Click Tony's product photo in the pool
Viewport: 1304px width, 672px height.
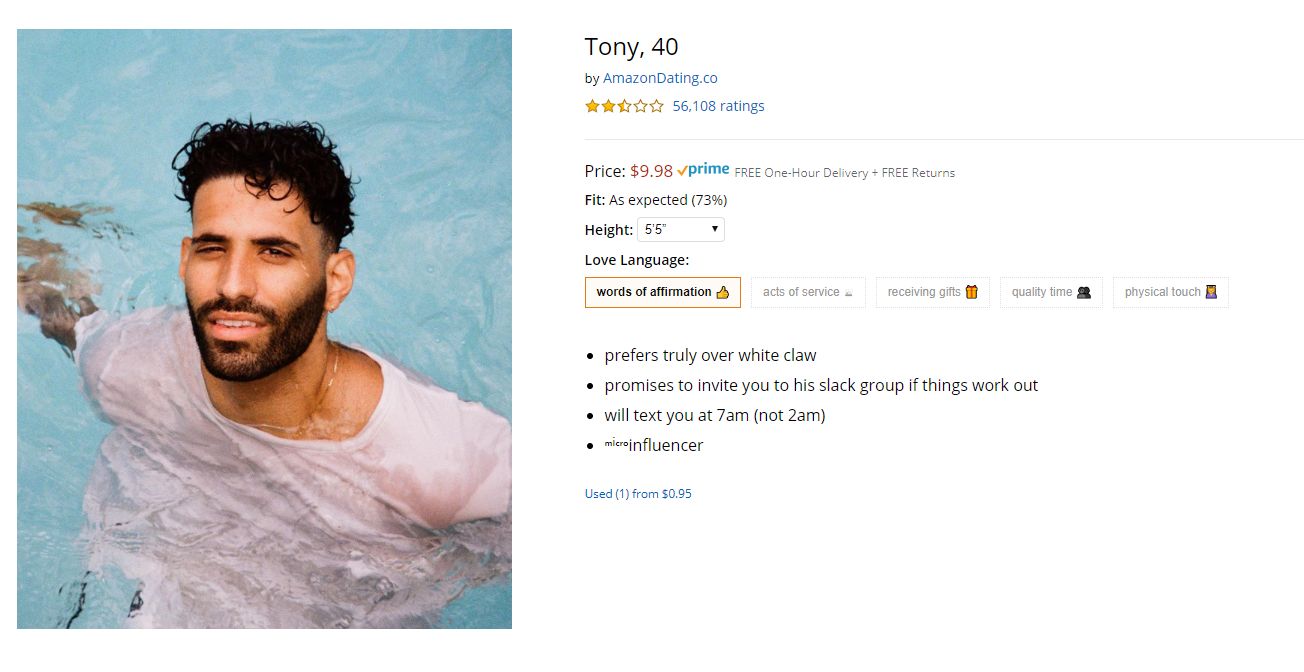264,328
